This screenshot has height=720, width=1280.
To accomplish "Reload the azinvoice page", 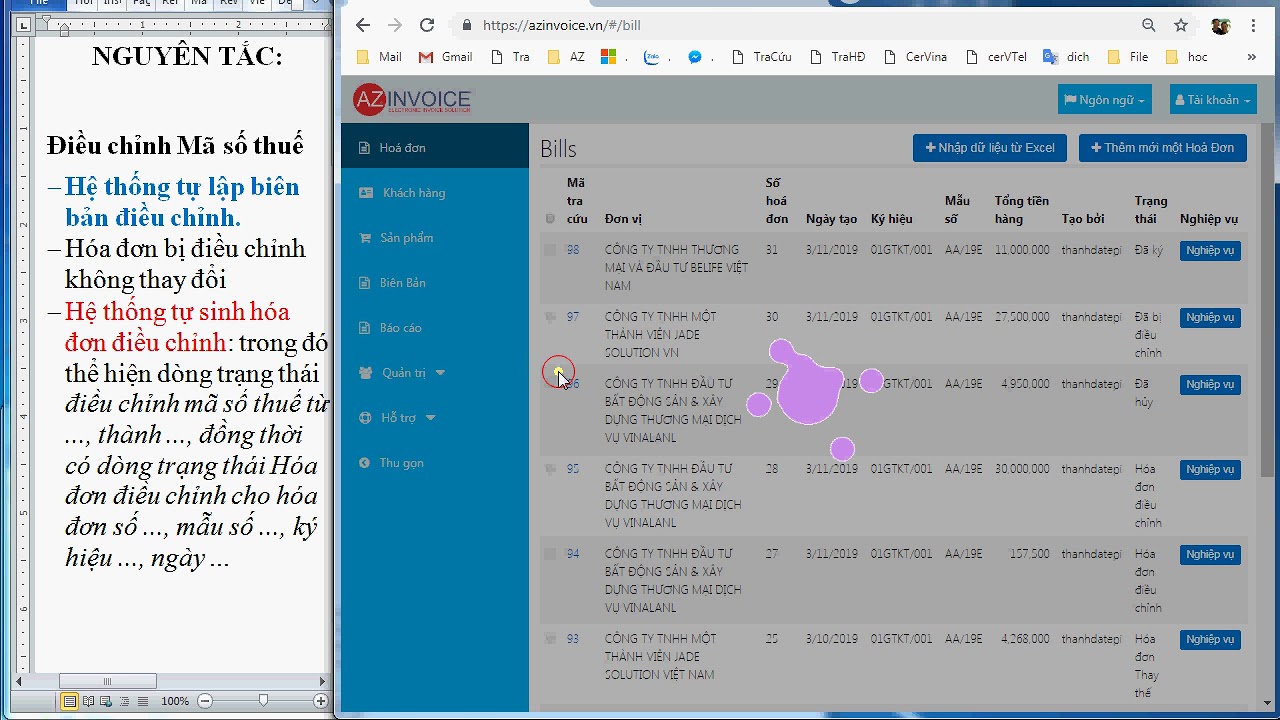I will pyautogui.click(x=427, y=25).
